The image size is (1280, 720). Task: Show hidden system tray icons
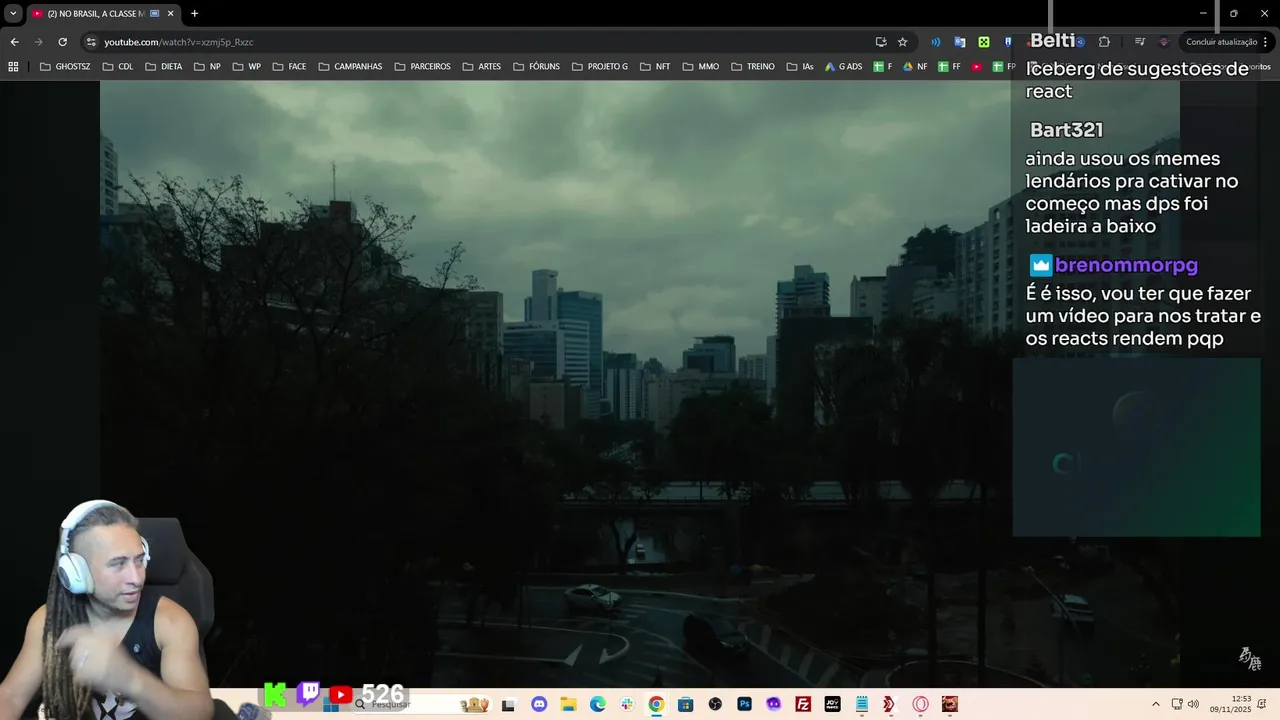pyautogui.click(x=1156, y=704)
